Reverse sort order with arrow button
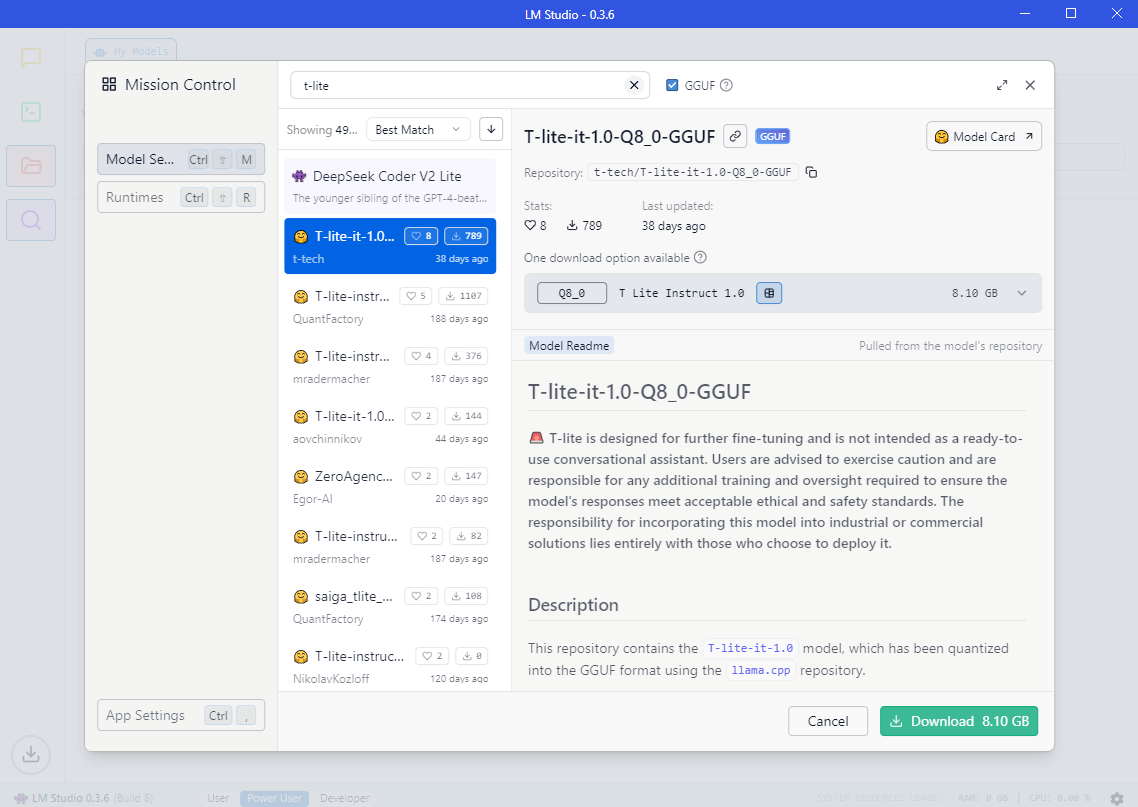Viewport: 1138px width, 807px height. pos(491,129)
